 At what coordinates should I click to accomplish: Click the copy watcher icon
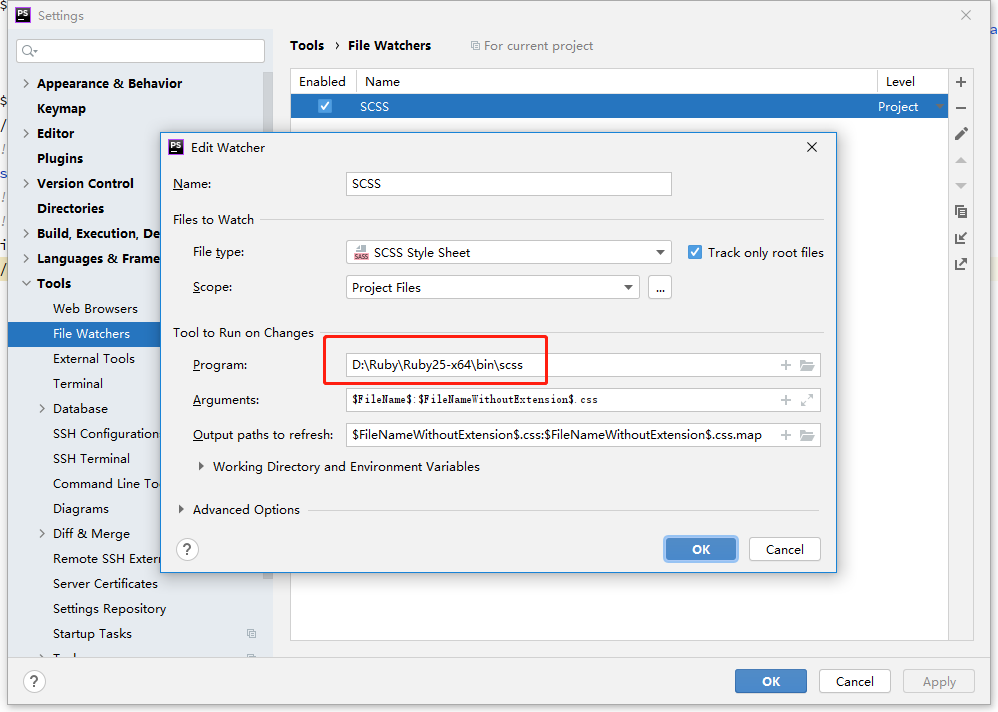961,212
